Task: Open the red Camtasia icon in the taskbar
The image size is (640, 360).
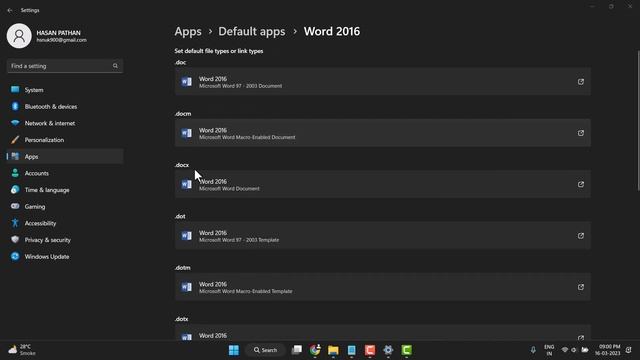Action: pos(370,350)
